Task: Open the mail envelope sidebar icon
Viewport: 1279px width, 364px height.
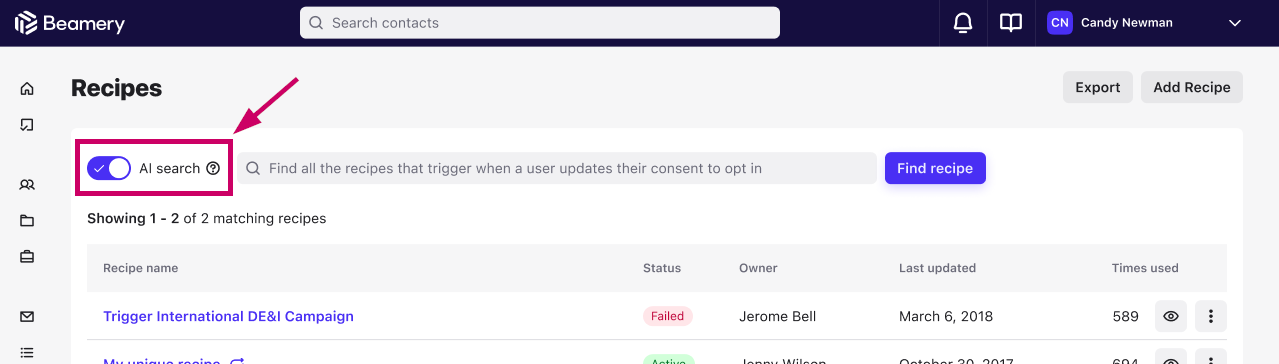Action: click(27, 317)
